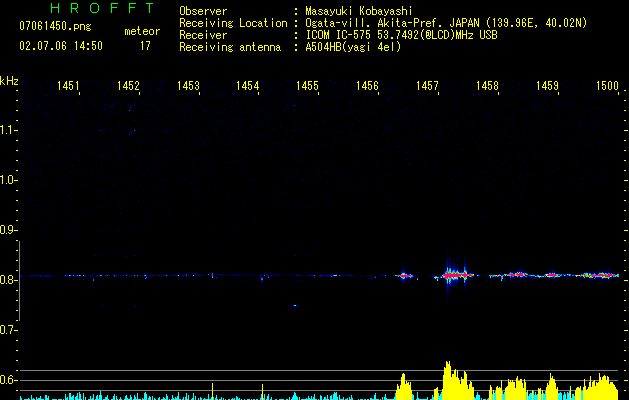Click the Receiver field label
629x400 pixels.
(x=203, y=35)
